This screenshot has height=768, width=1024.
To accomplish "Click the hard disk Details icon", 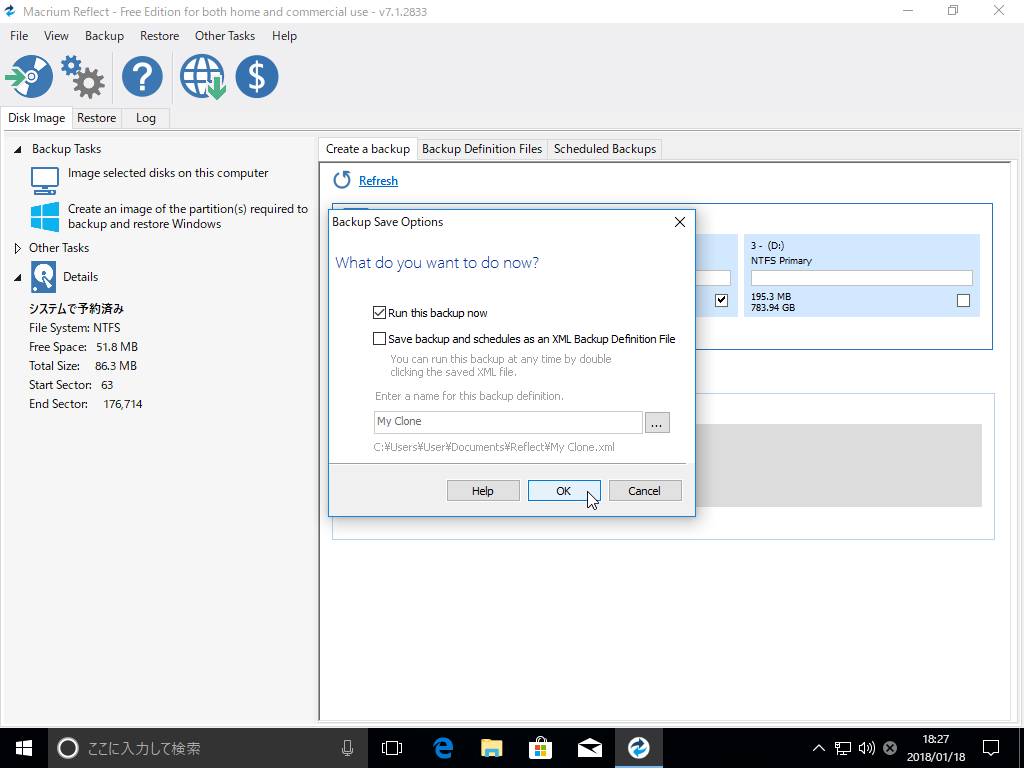I will (x=44, y=277).
